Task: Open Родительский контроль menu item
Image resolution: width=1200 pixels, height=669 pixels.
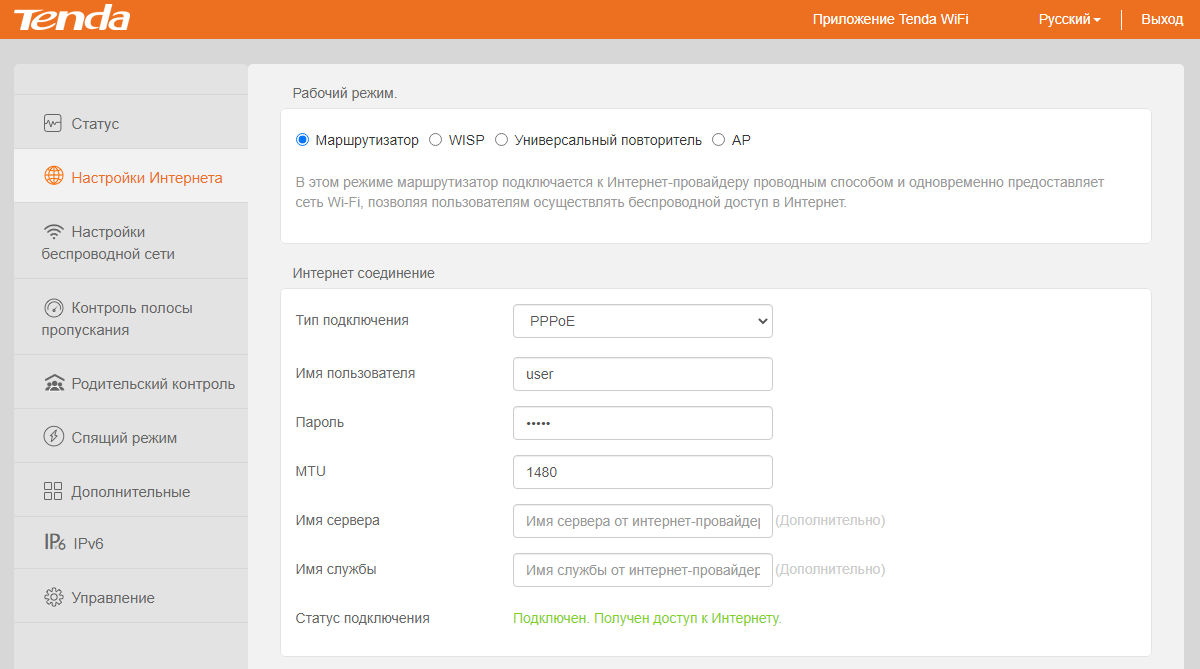Action: [131, 383]
